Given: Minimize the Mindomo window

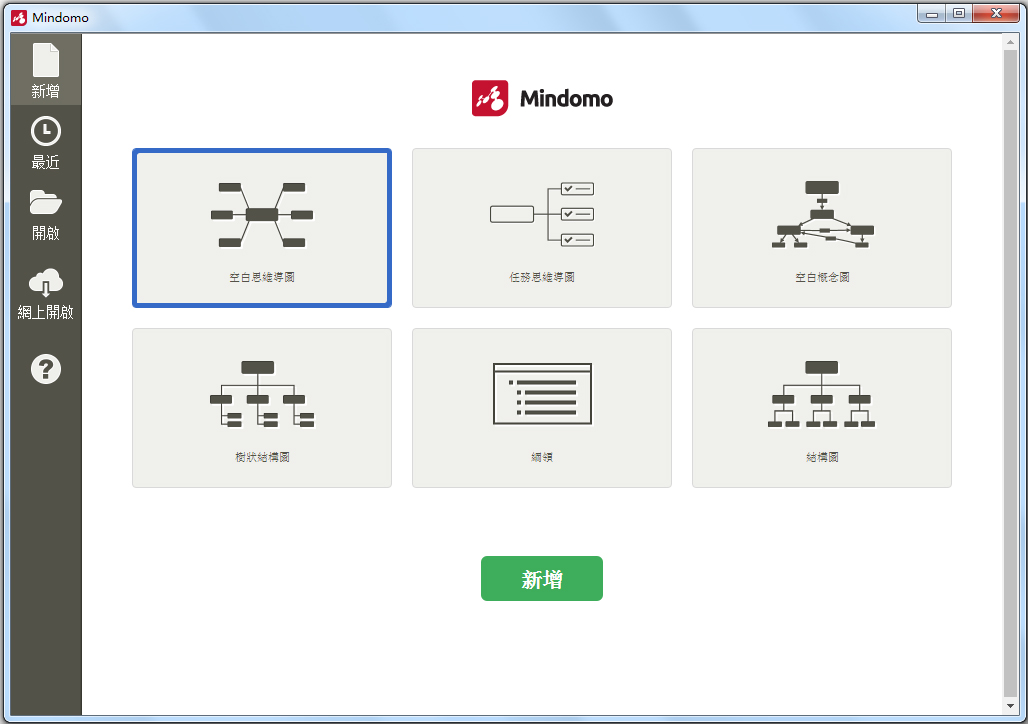Looking at the screenshot, I should click(932, 14).
